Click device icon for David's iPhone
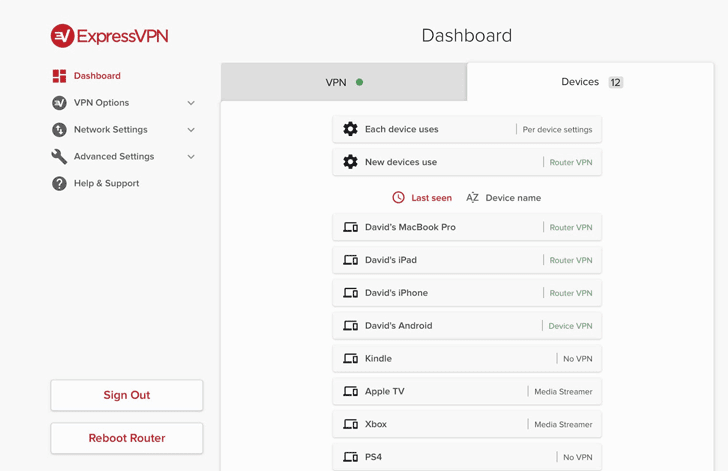728x471 pixels. tap(351, 293)
